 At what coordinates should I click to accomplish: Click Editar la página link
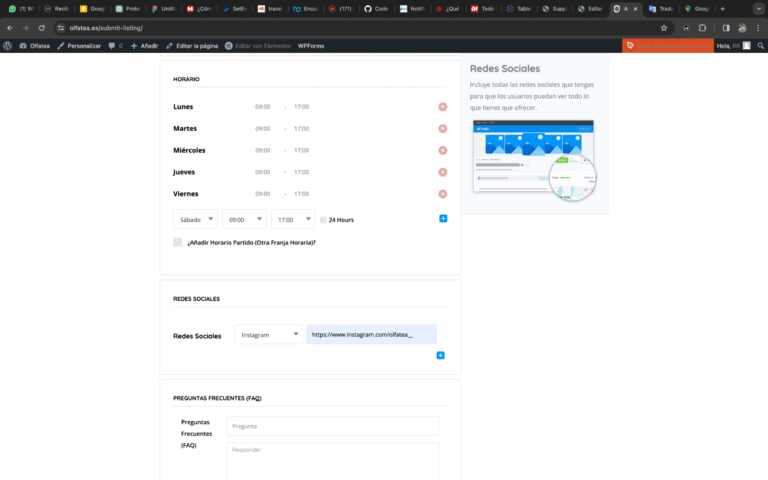(192, 46)
